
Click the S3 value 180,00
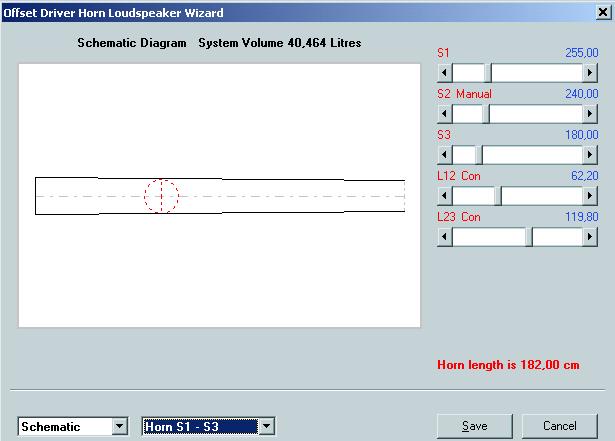pyautogui.click(x=582, y=135)
